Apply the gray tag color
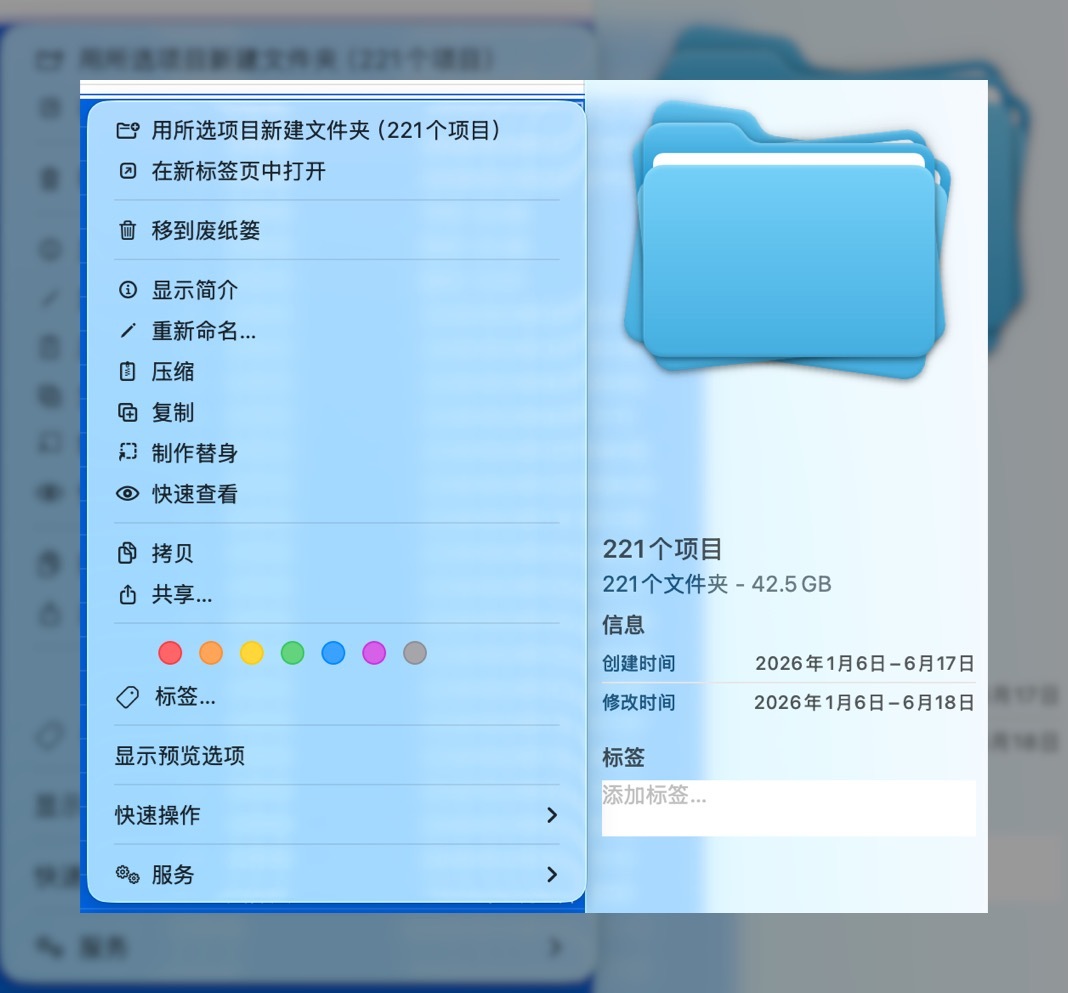Screen dimensions: 1068x993 pos(415,653)
